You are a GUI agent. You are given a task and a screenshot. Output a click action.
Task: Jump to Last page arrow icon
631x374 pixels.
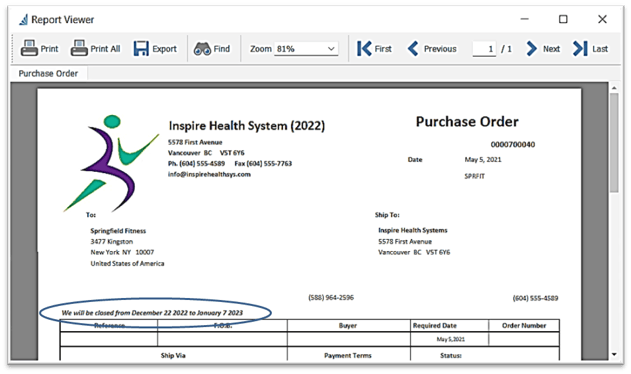point(580,49)
